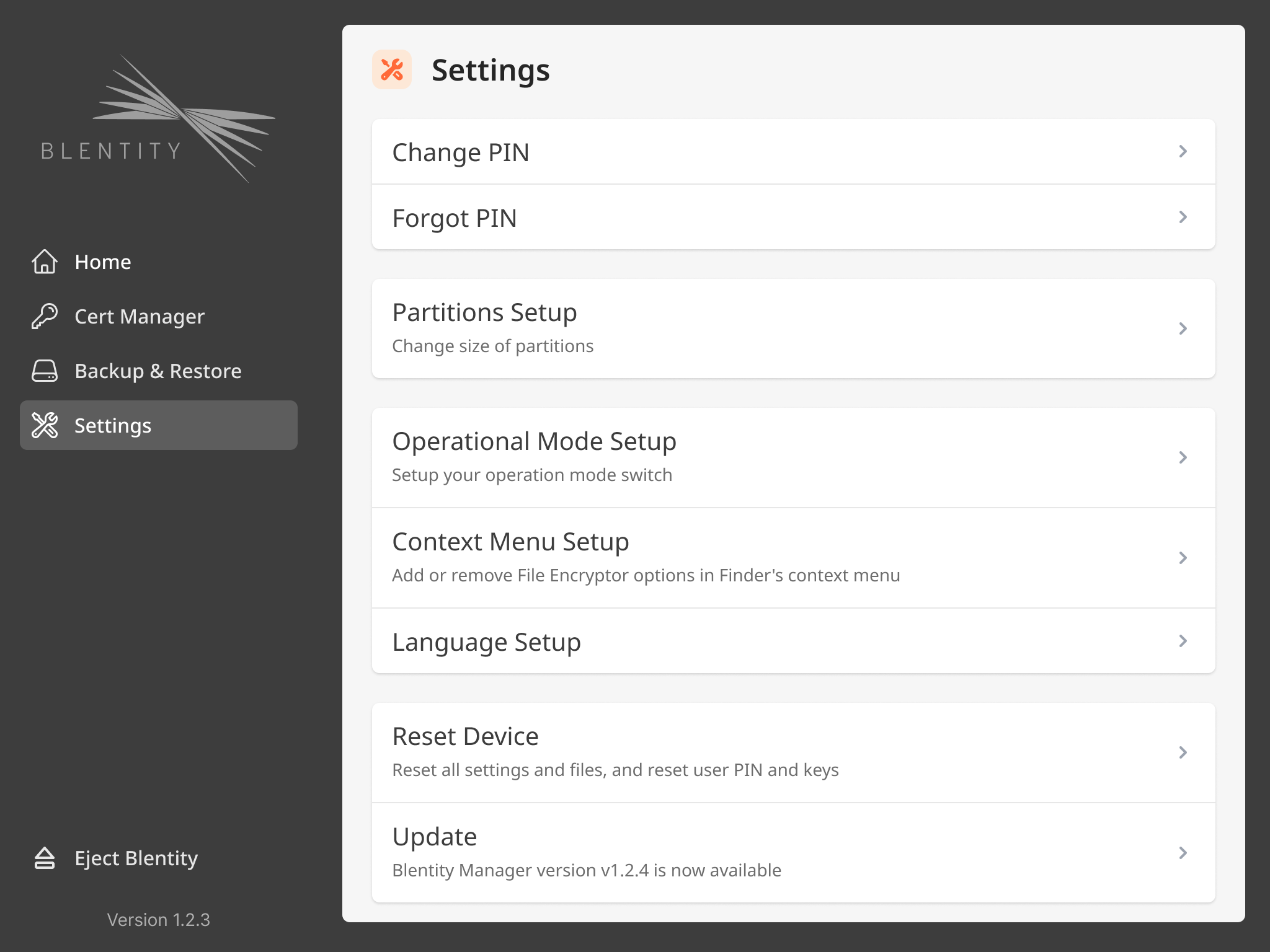Expand the chevron next to Language Setup
1270x952 pixels.
pos(1183,641)
